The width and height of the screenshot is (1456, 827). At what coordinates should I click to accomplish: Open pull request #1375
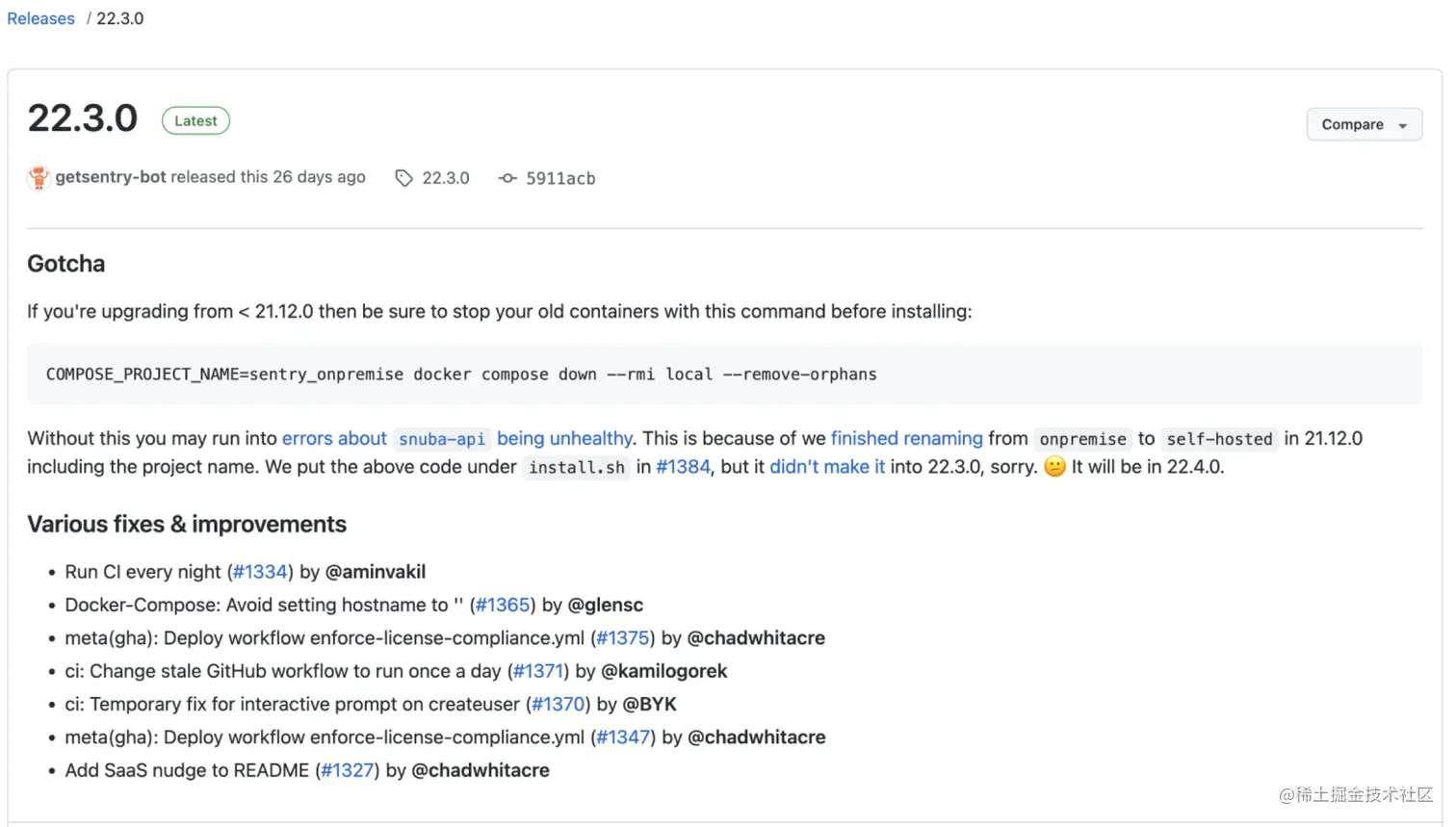[x=622, y=638]
